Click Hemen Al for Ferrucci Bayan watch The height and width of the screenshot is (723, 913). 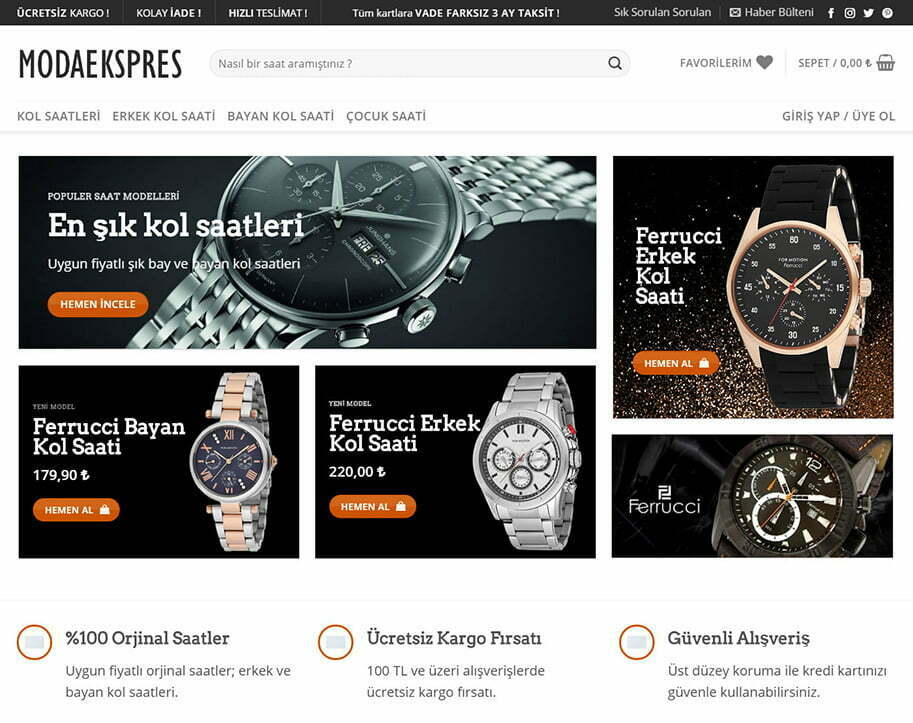76,509
